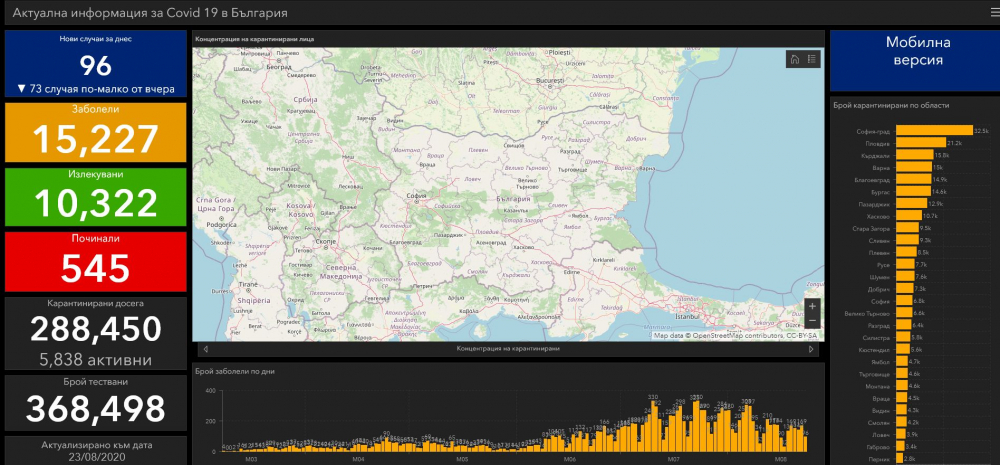Click the Пловдив bar showing 21.2k
1000x465 pixels.
920,143
